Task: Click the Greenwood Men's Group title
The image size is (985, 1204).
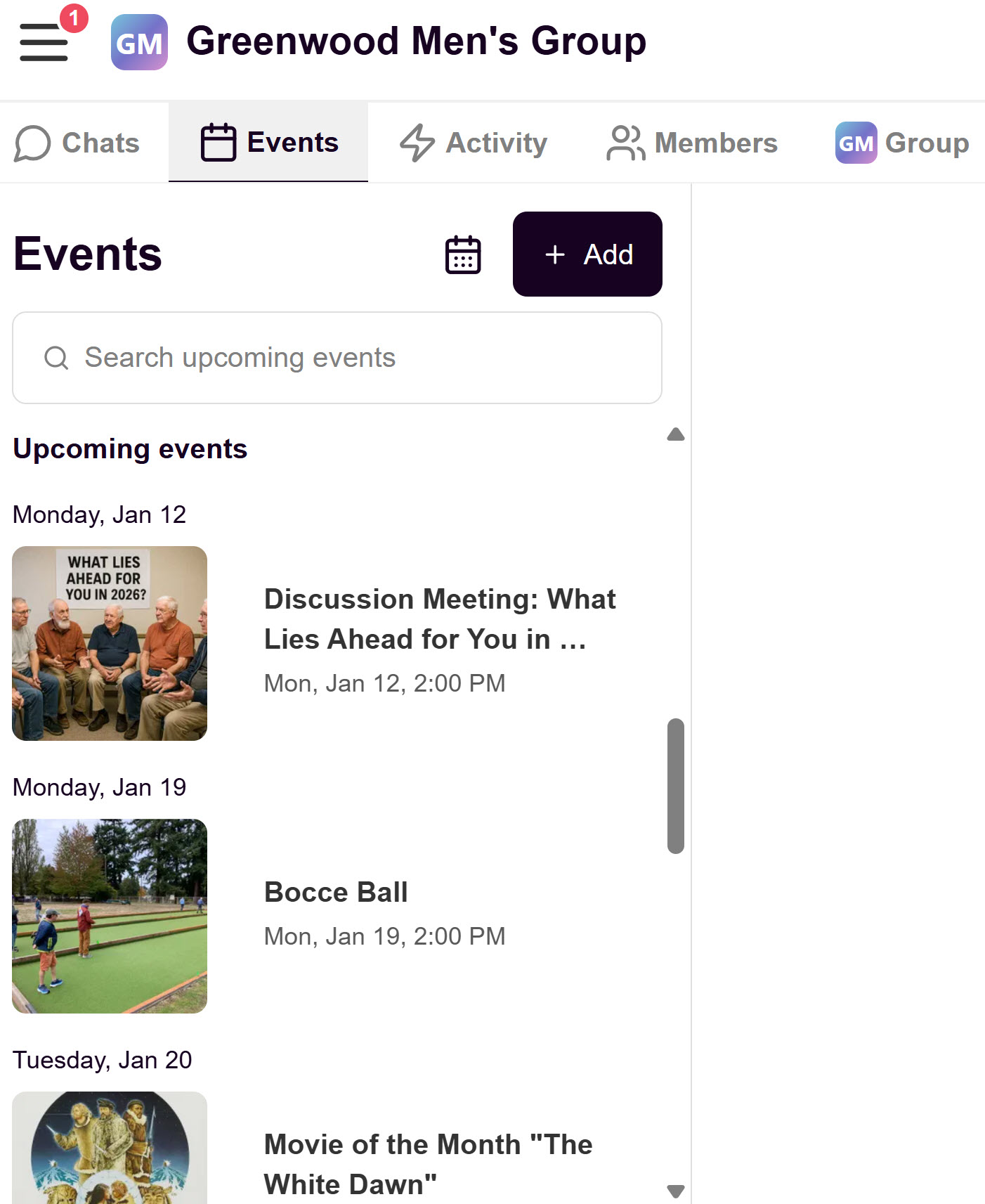Action: (416, 41)
